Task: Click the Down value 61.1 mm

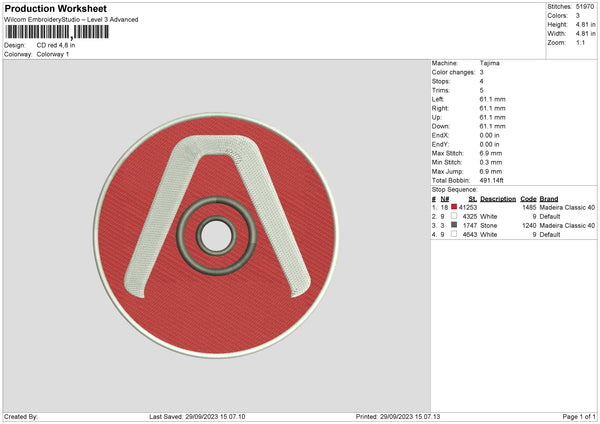Action: (492, 126)
